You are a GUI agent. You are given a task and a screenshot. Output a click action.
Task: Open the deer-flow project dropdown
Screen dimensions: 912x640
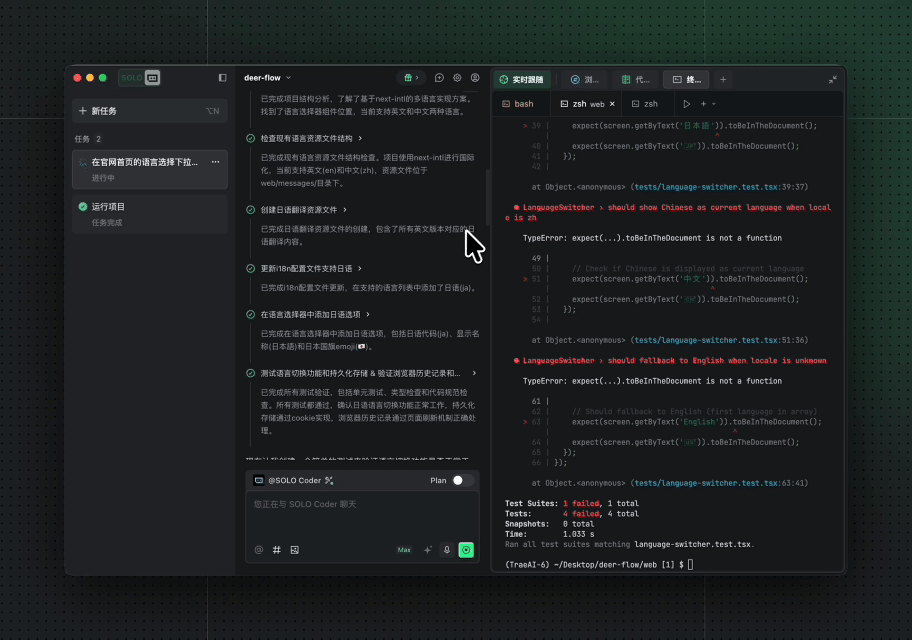[268, 78]
